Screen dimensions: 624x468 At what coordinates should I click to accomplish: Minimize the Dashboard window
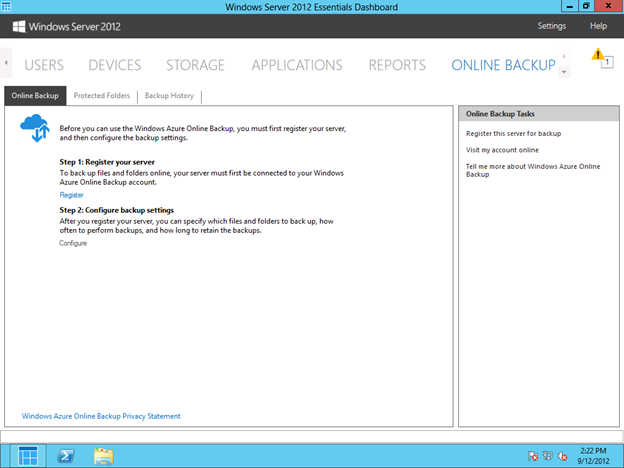pos(570,6)
